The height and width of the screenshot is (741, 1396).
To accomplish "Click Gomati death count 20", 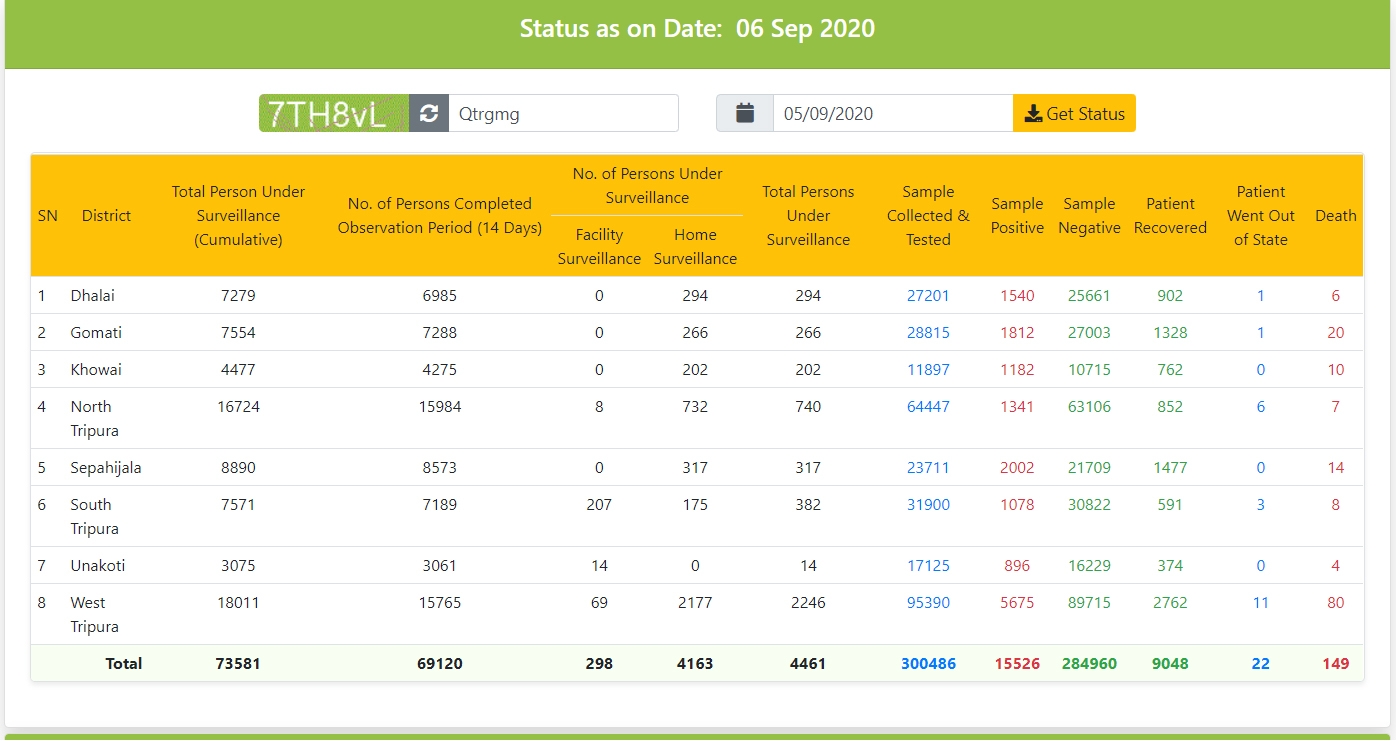I will tap(1336, 333).
